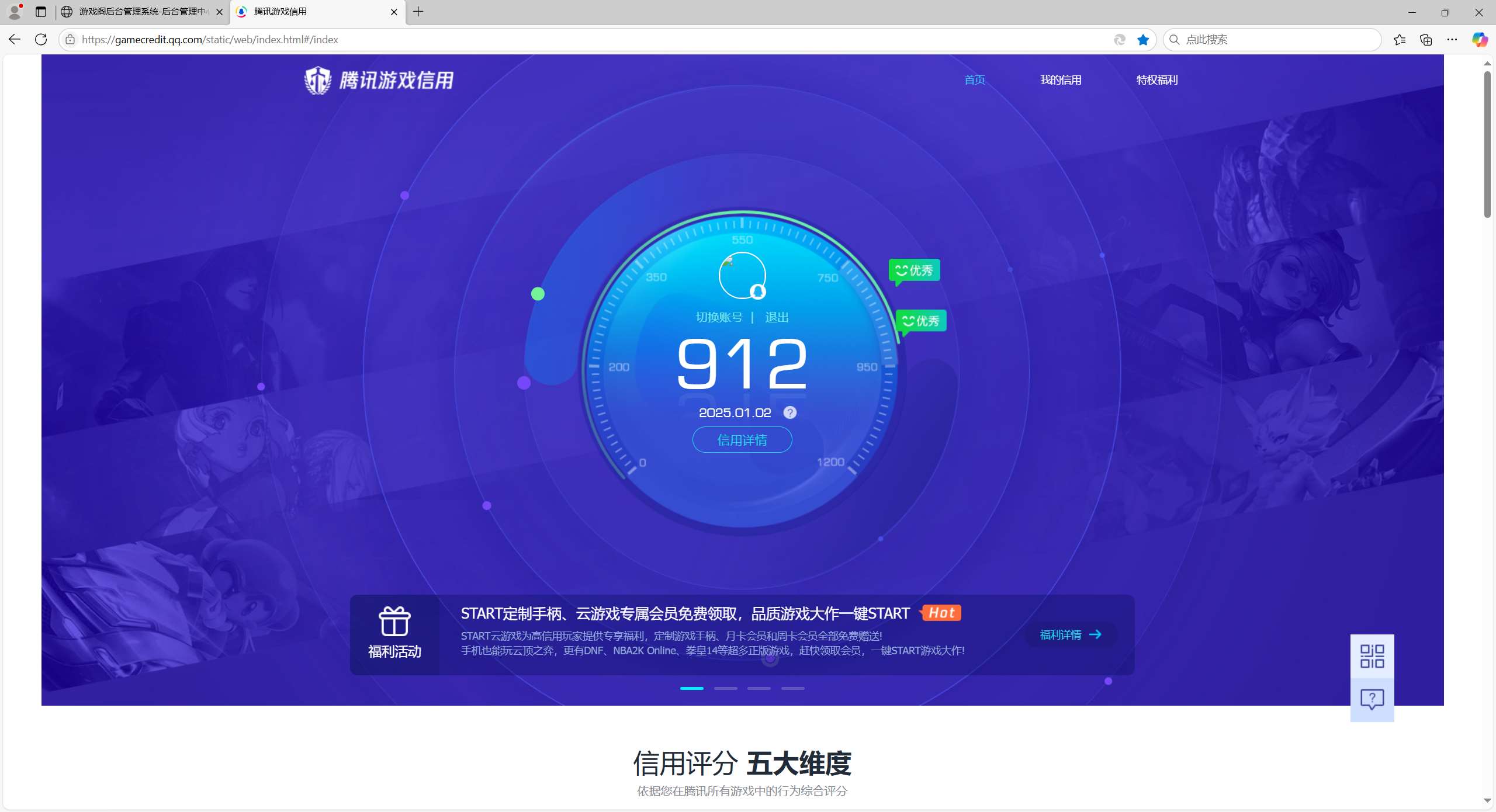Click the Hot tag in the banner
The width and height of the screenshot is (1496, 812).
pos(941,613)
